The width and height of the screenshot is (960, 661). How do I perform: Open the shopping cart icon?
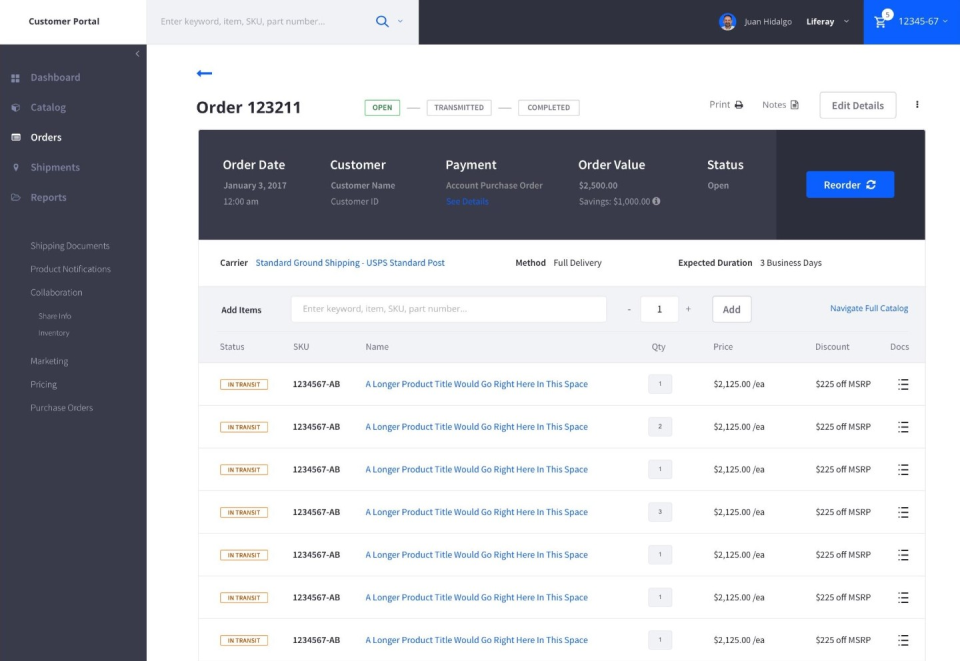879,22
